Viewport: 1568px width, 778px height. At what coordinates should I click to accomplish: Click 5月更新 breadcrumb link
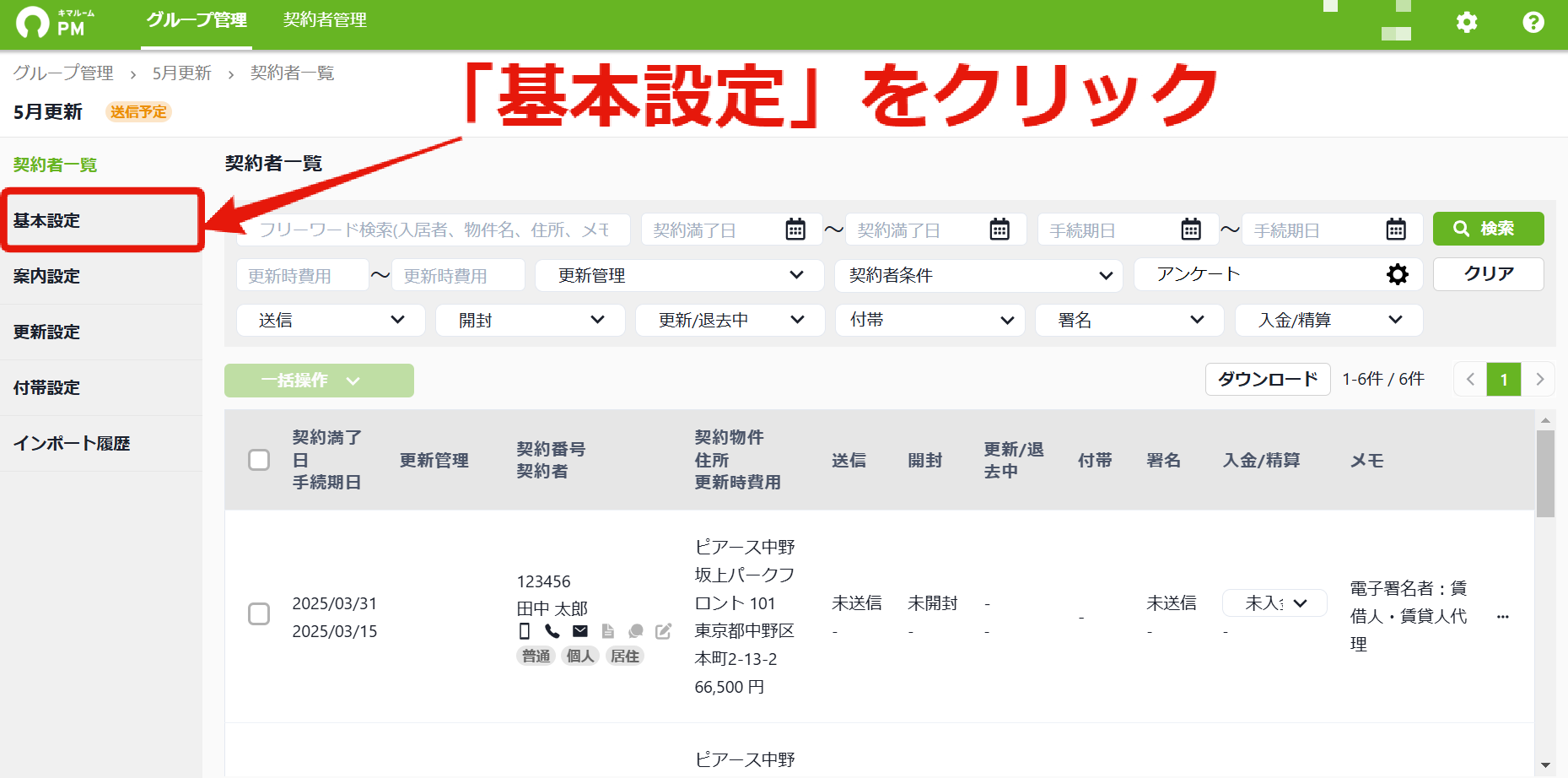pyautogui.click(x=181, y=73)
